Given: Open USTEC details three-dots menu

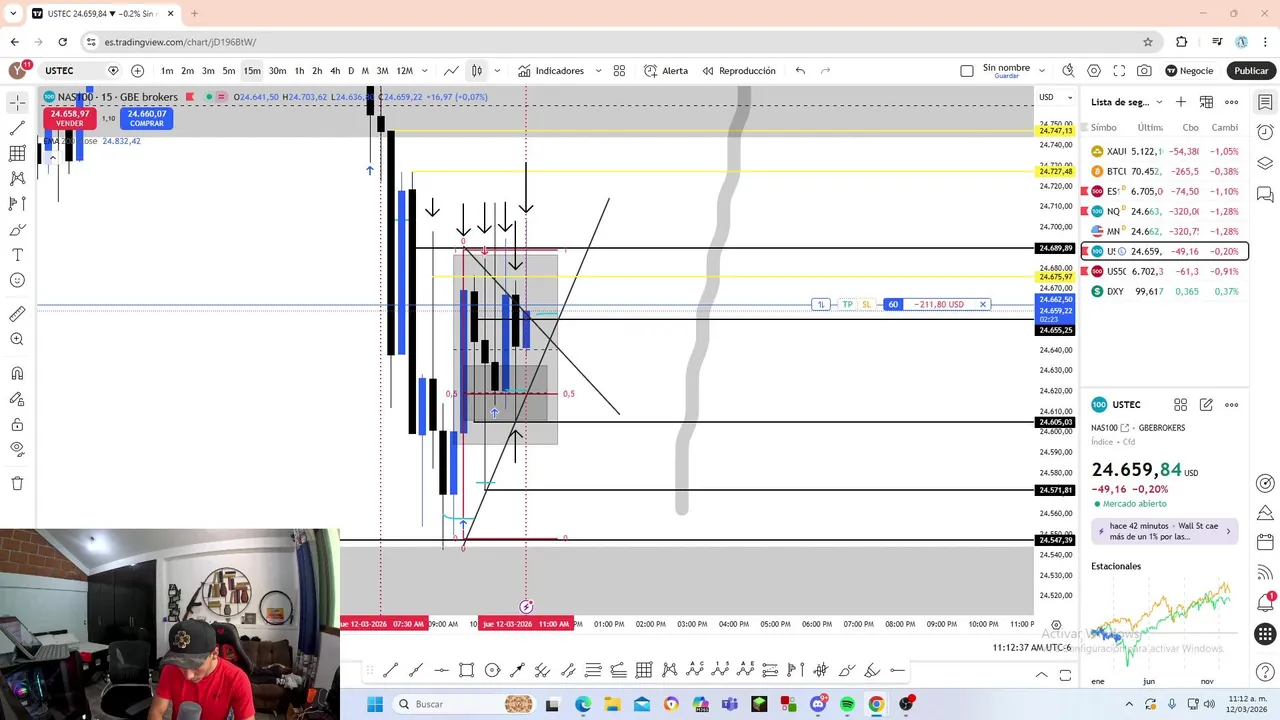Looking at the screenshot, I should click(x=1232, y=405).
